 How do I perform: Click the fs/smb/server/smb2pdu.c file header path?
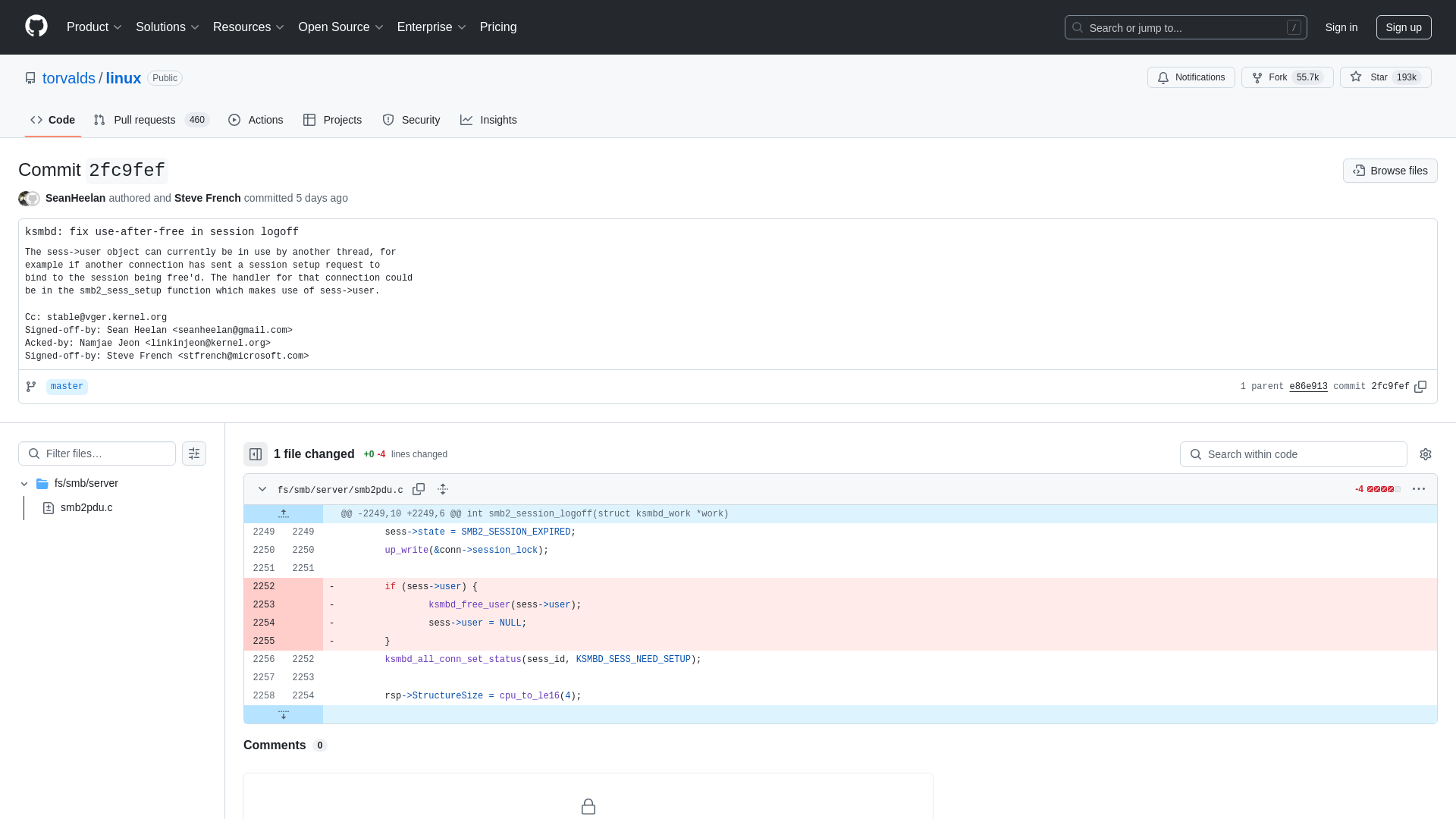click(x=340, y=490)
